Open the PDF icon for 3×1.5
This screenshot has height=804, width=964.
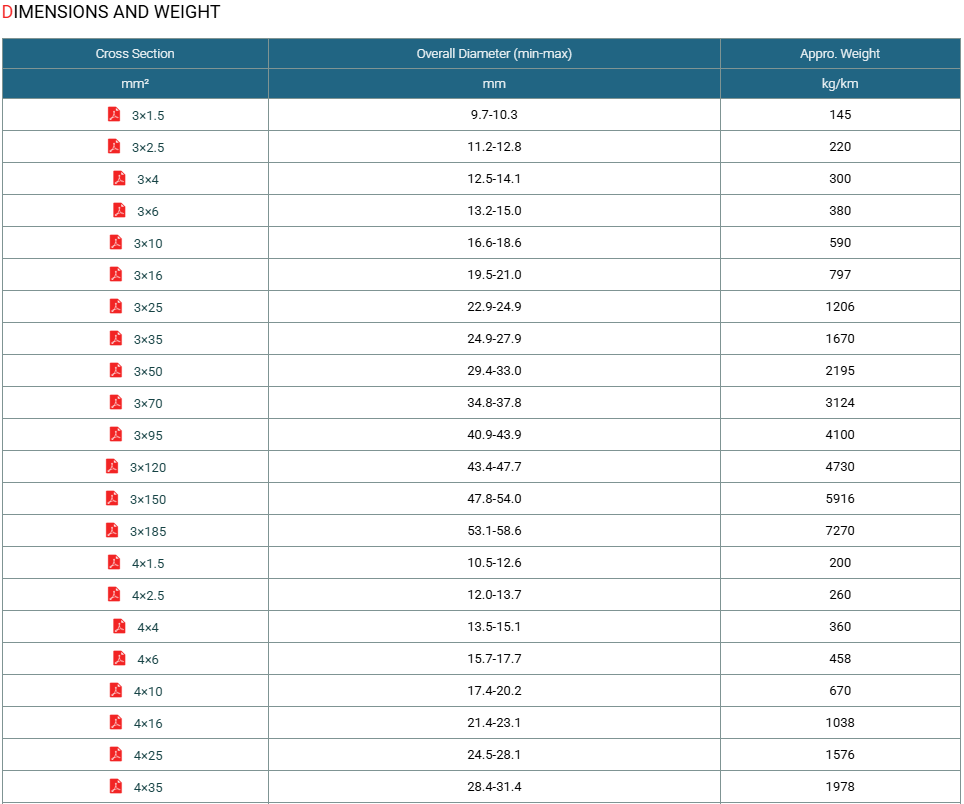[x=114, y=114]
